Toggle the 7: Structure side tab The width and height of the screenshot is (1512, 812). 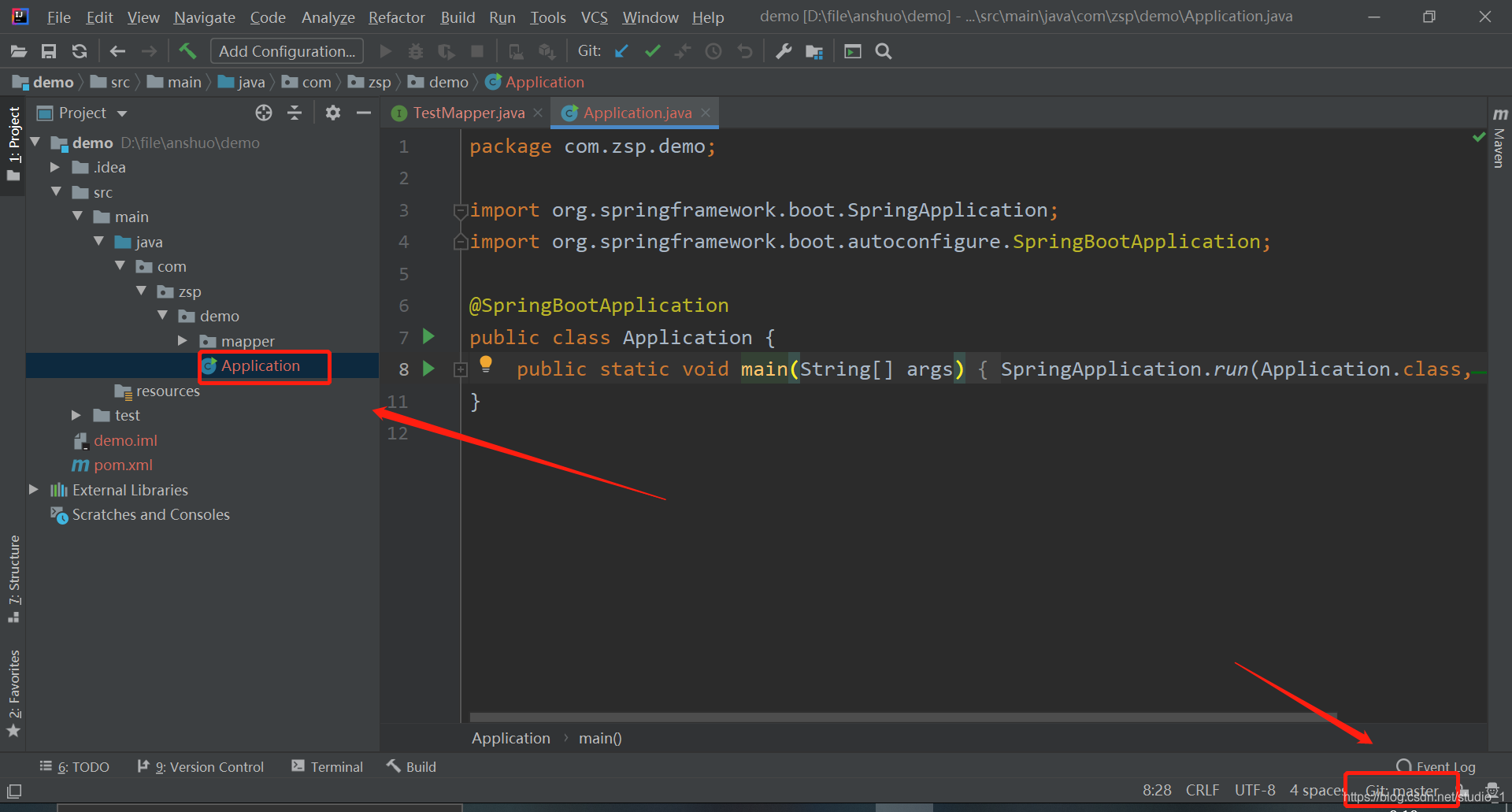pyautogui.click(x=14, y=579)
